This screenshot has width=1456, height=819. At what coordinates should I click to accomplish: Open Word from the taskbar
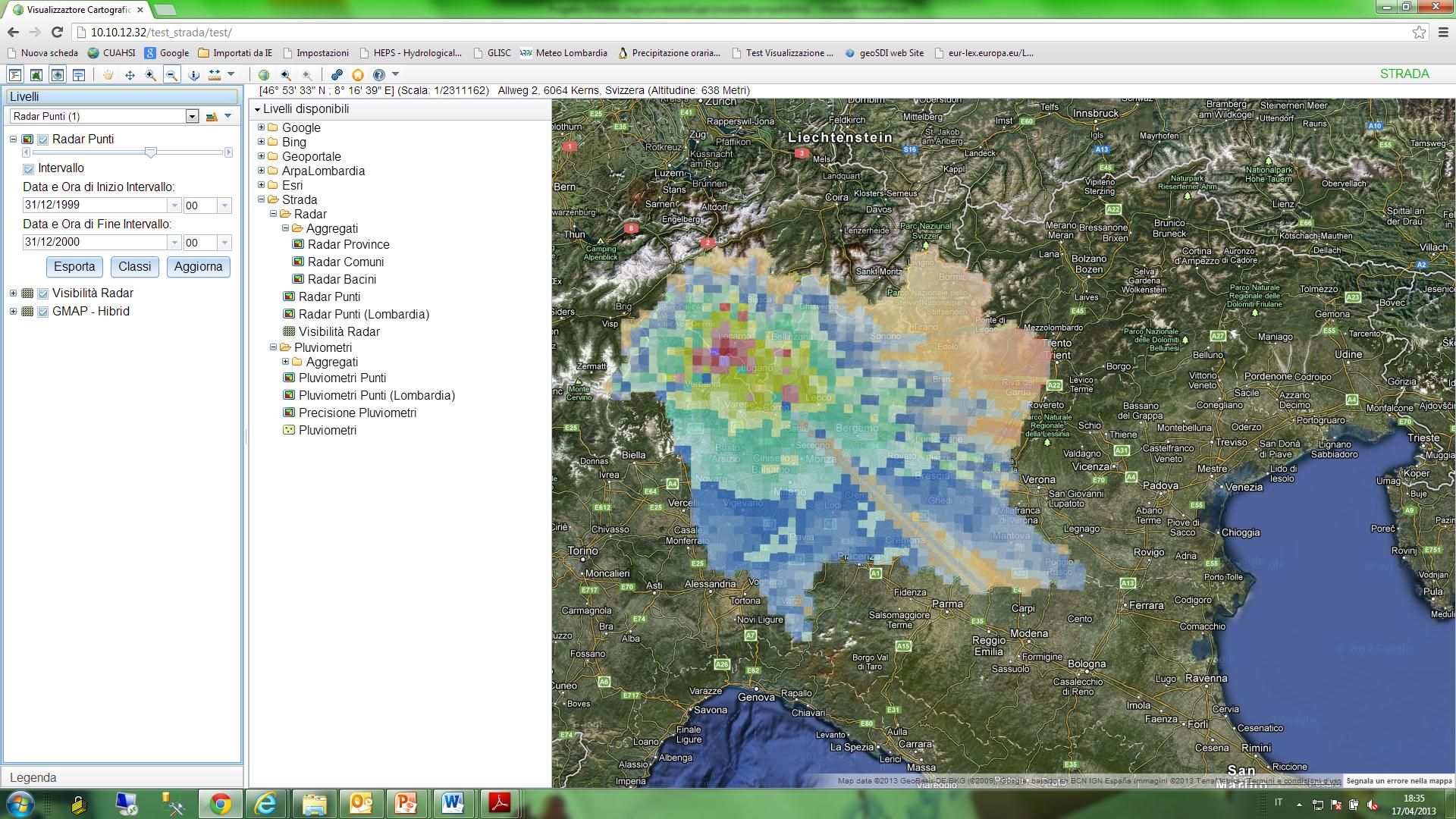pos(453,804)
